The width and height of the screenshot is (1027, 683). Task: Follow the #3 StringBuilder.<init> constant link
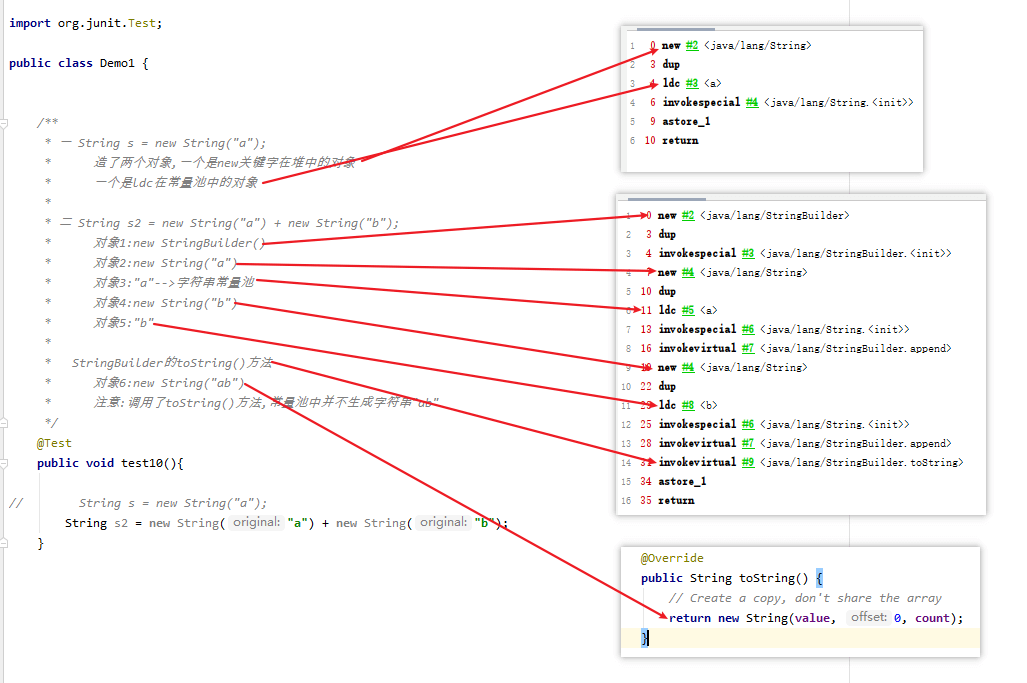pyautogui.click(x=748, y=253)
